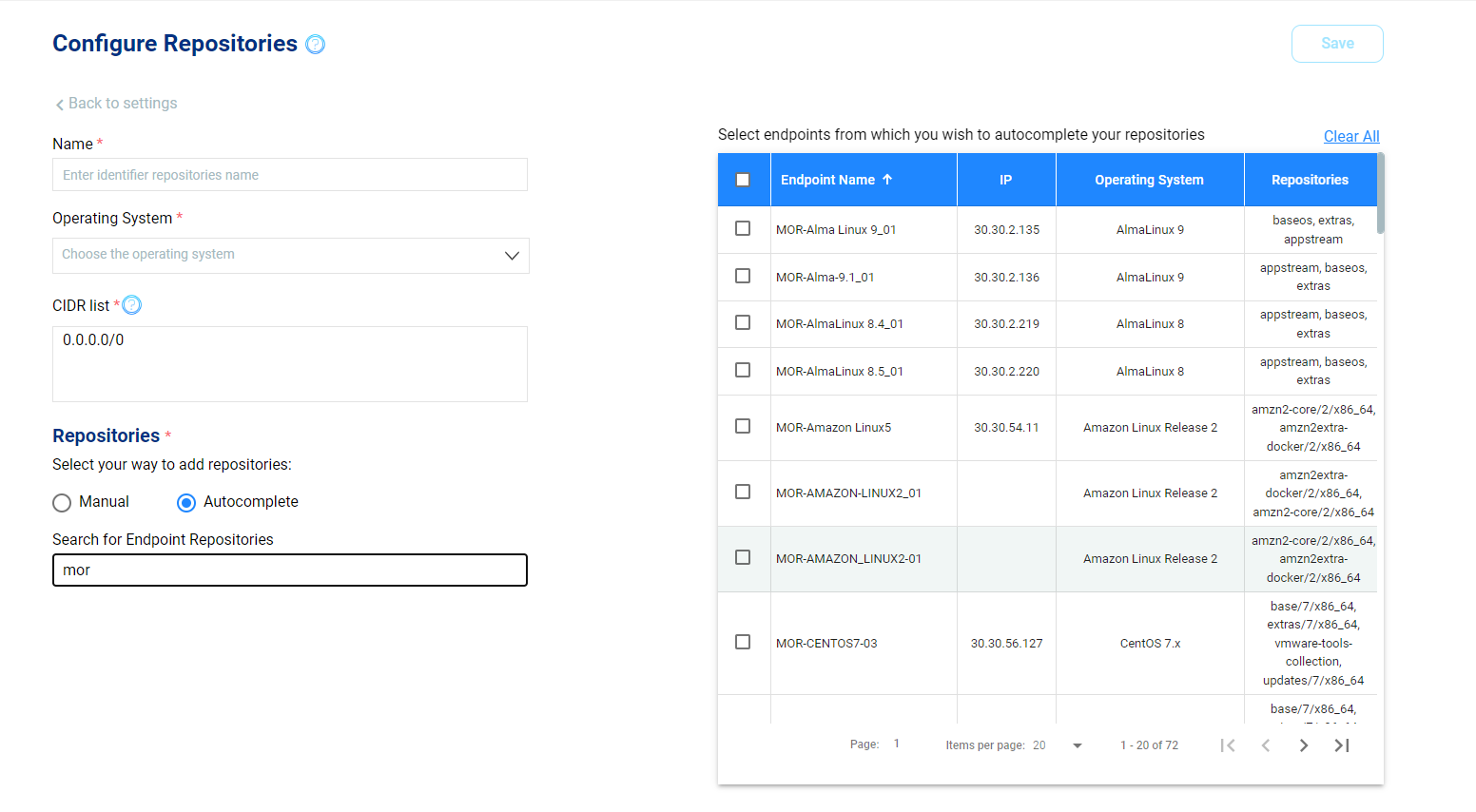Click the Repositories column header
1476x812 pixels.
1310,179
